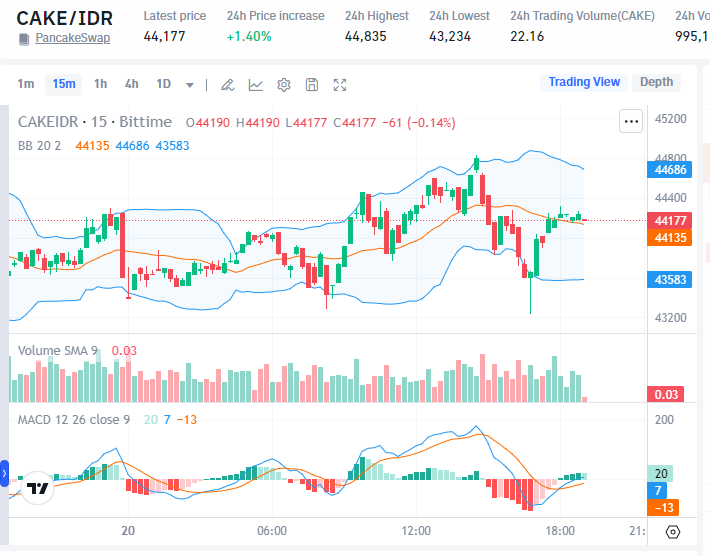
Task: Select the 15m interval
Action: click(64, 84)
